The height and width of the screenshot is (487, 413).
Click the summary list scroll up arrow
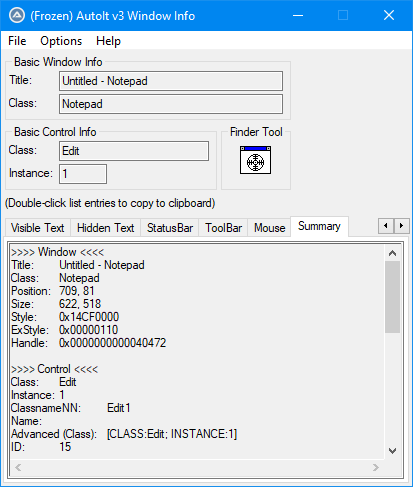point(392,253)
